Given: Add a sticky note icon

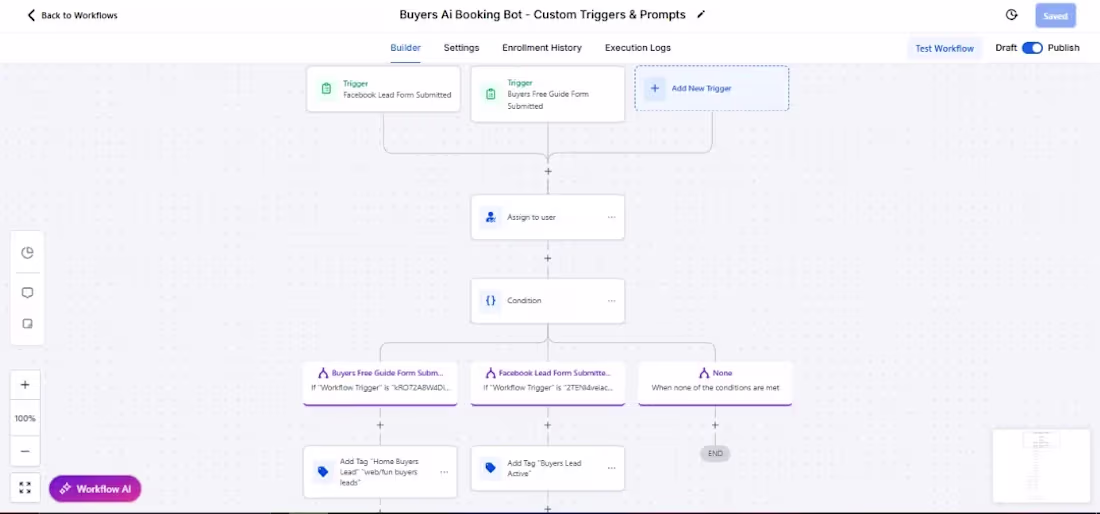Looking at the screenshot, I should point(27,324).
